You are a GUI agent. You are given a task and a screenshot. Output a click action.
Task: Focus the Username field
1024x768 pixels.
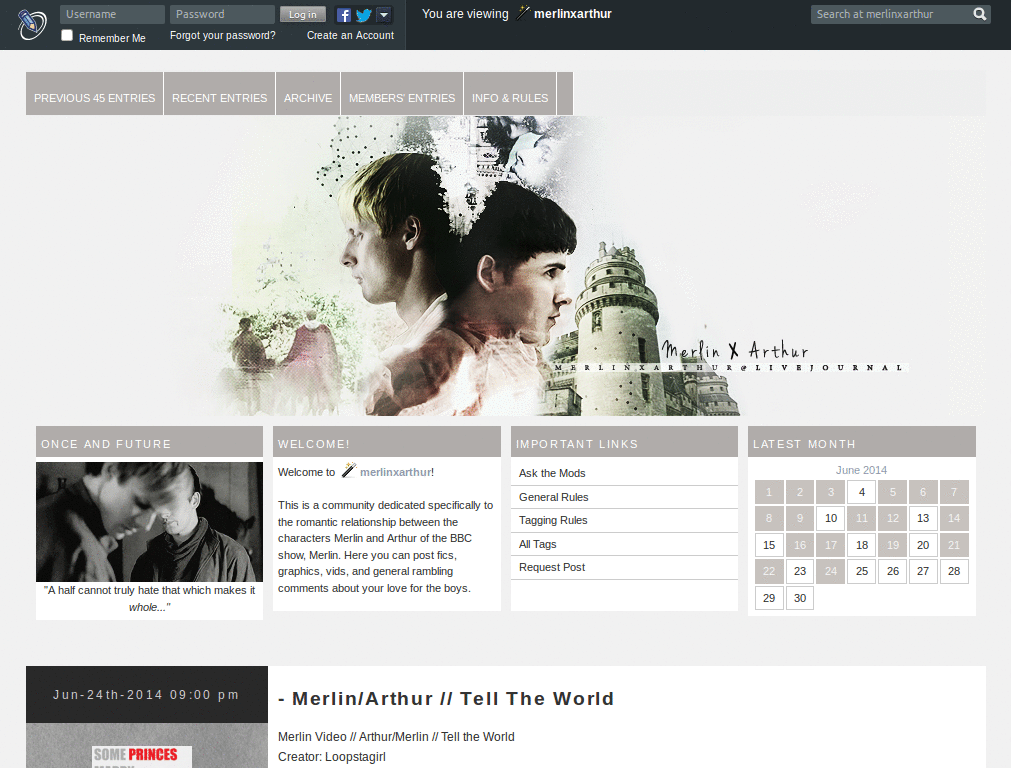click(112, 14)
